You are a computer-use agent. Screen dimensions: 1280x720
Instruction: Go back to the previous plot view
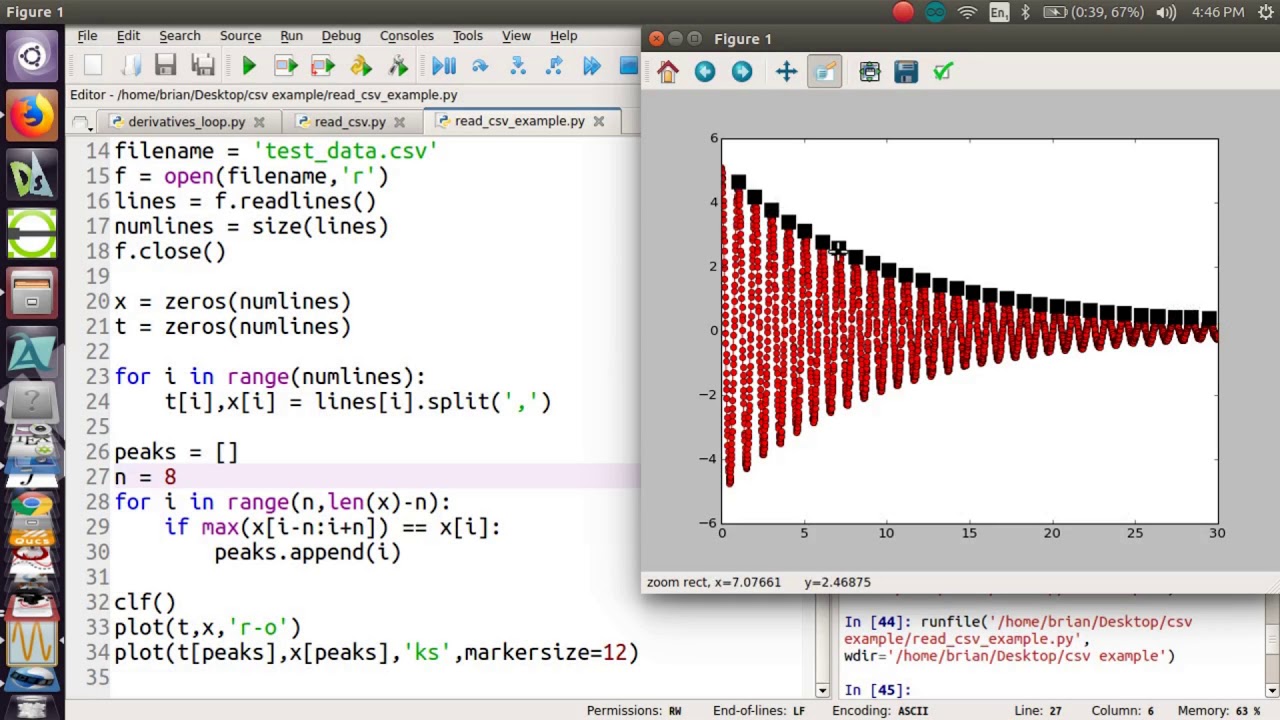pyautogui.click(x=705, y=71)
